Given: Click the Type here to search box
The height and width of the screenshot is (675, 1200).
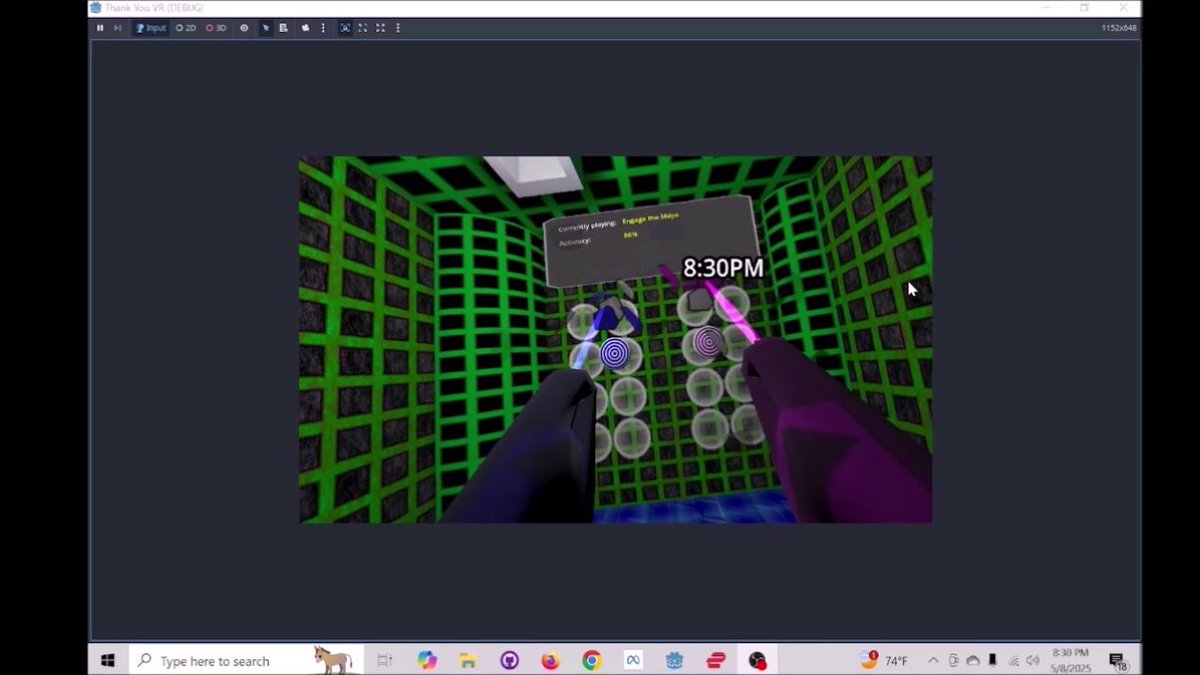Looking at the screenshot, I should click(x=220, y=660).
